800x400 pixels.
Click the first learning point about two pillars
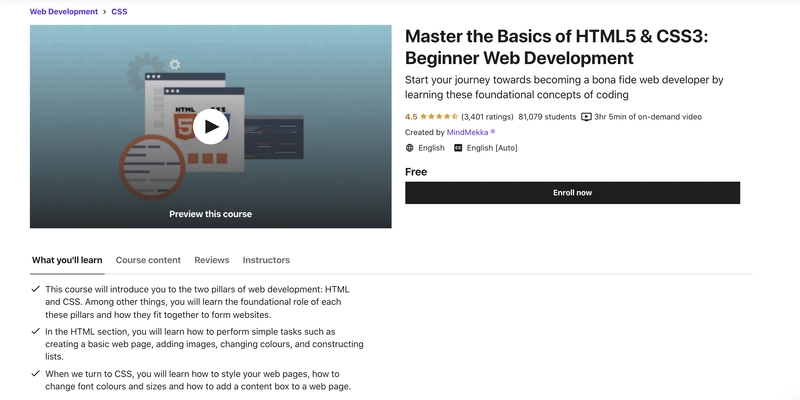click(x=197, y=302)
